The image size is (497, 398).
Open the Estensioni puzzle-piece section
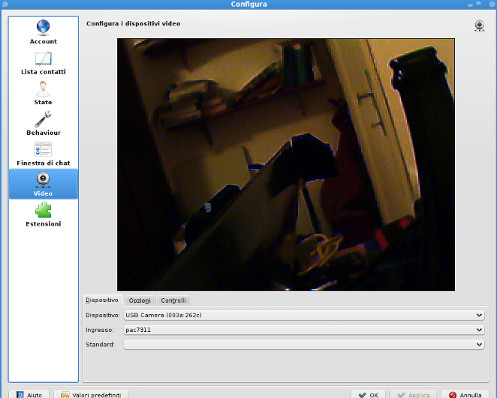click(x=43, y=215)
